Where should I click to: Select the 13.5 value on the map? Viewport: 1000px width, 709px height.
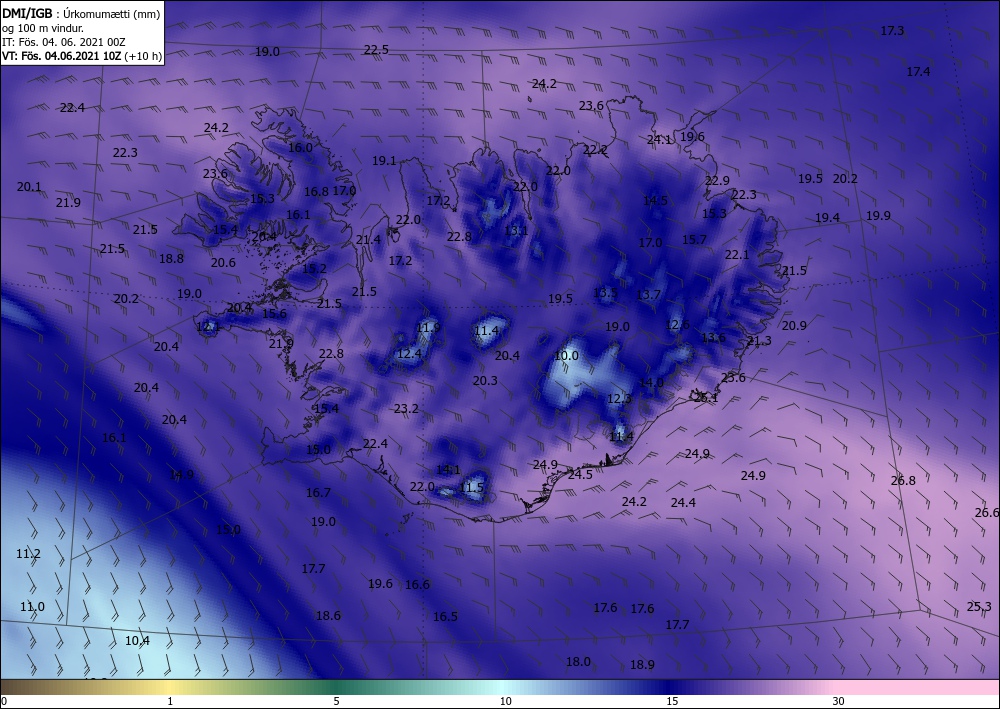[605, 293]
